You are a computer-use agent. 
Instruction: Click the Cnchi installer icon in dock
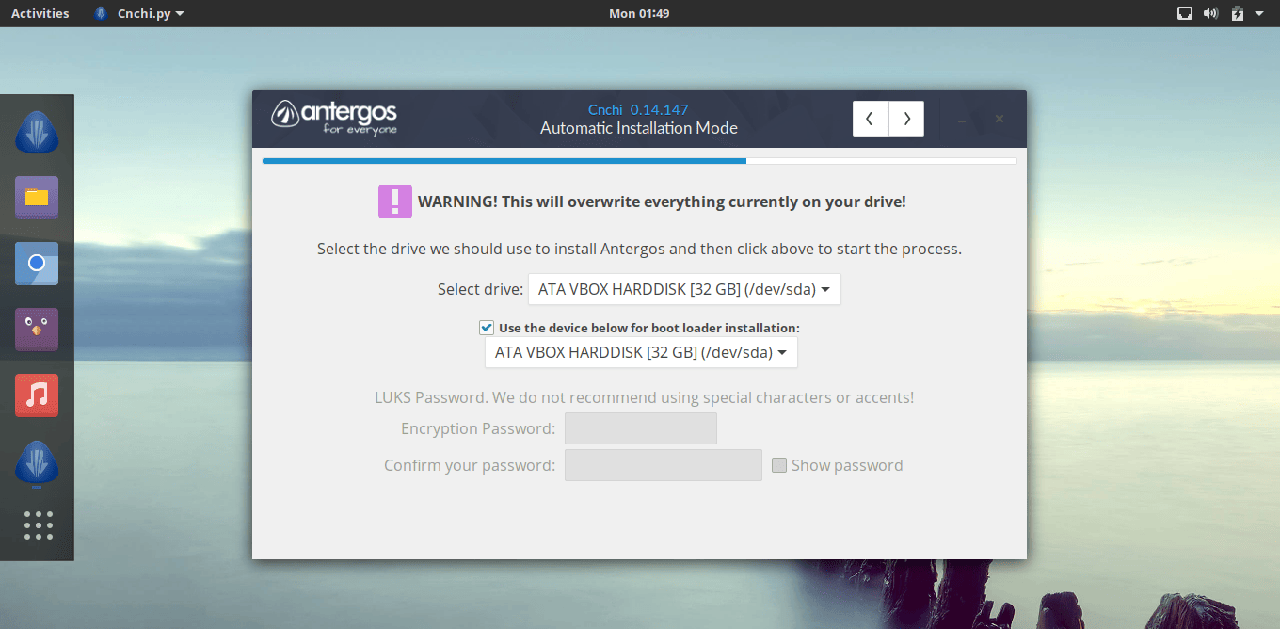coord(37,132)
